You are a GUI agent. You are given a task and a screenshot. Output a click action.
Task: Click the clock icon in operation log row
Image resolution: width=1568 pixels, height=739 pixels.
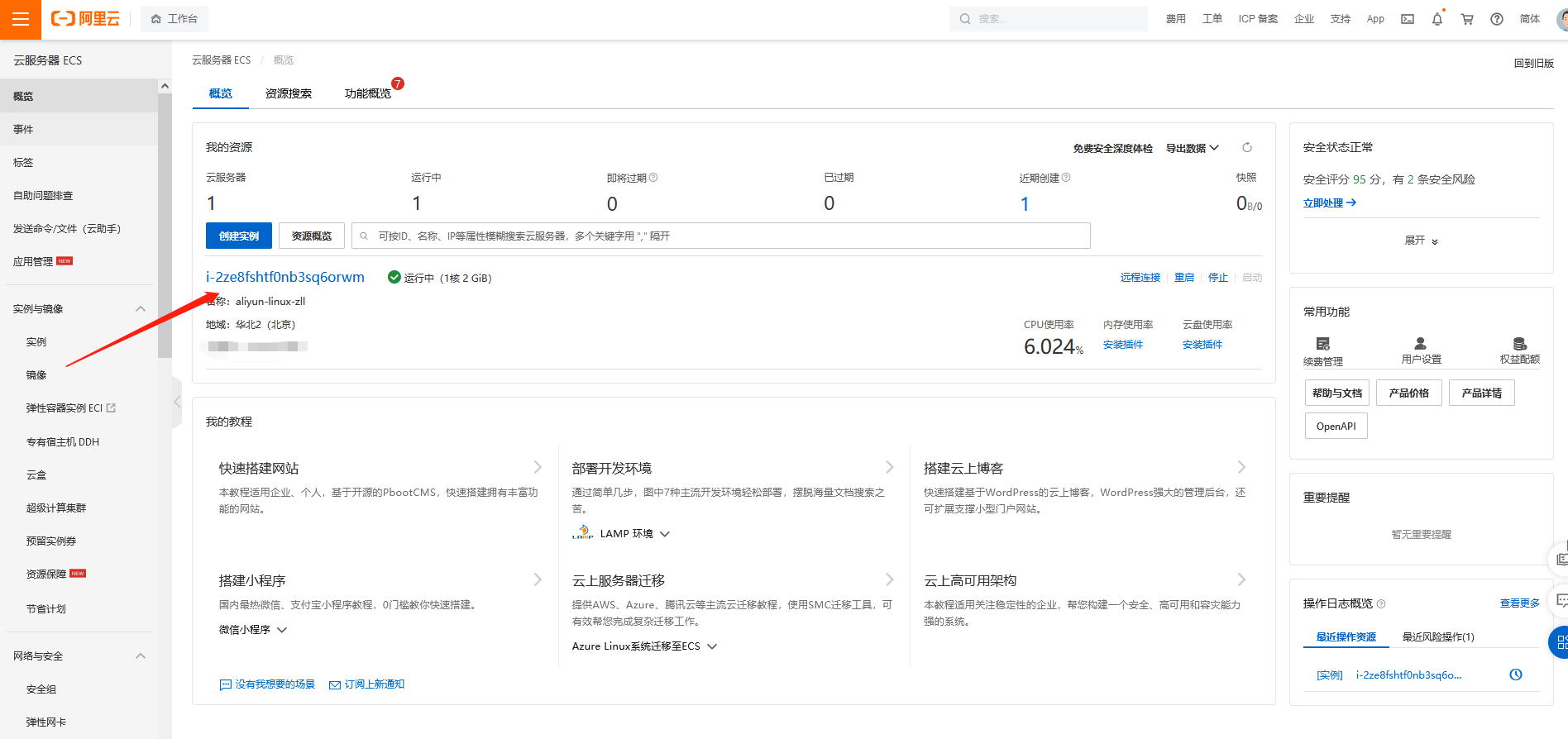tap(1516, 675)
